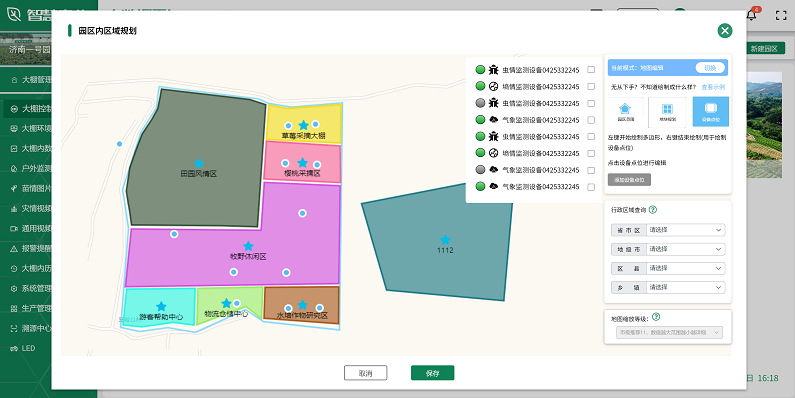Click the star marker on region 1112

(445, 239)
